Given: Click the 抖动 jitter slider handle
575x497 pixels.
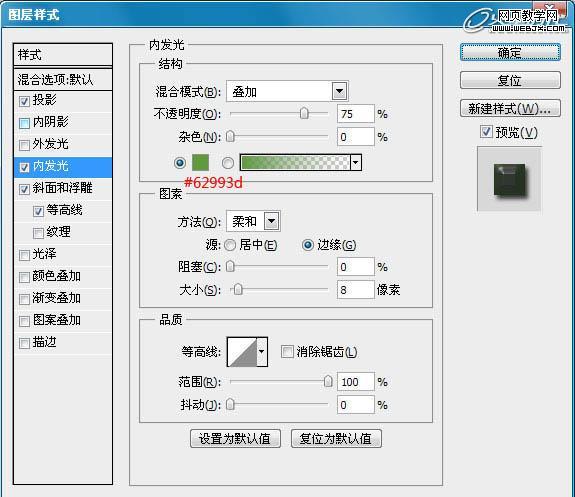Looking at the screenshot, I should tap(230, 405).
